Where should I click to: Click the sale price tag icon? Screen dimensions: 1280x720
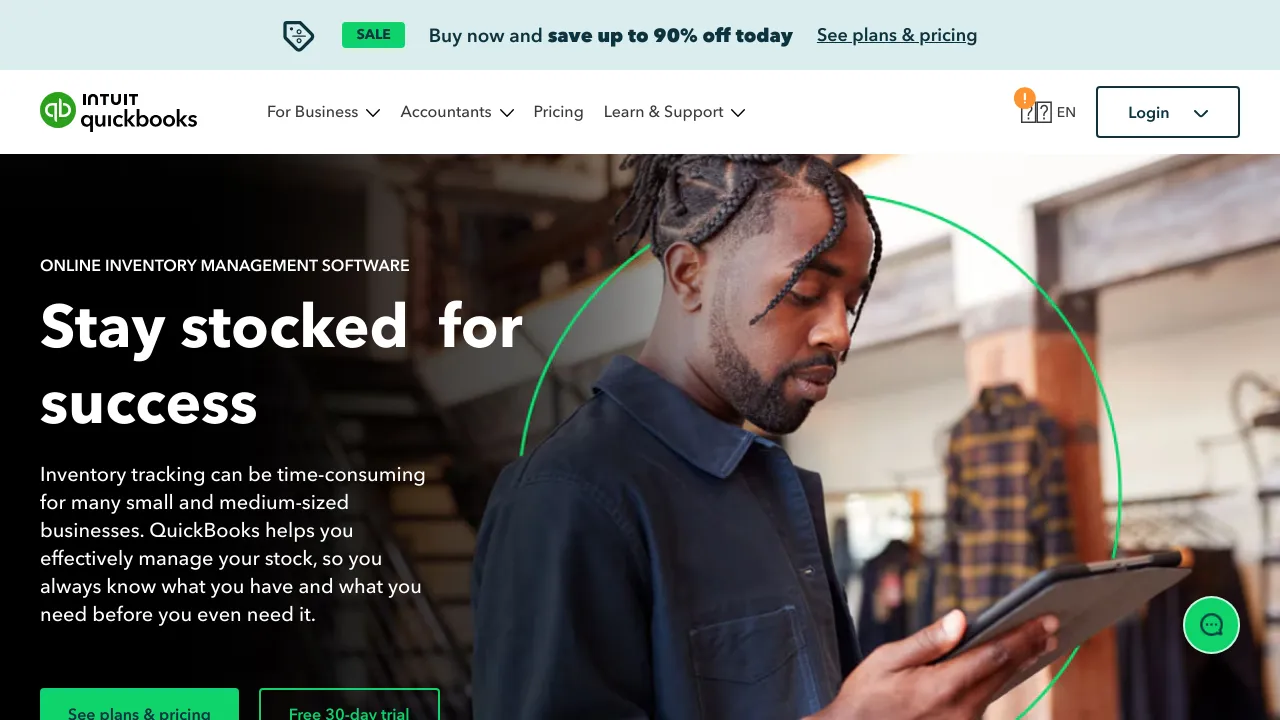click(298, 36)
